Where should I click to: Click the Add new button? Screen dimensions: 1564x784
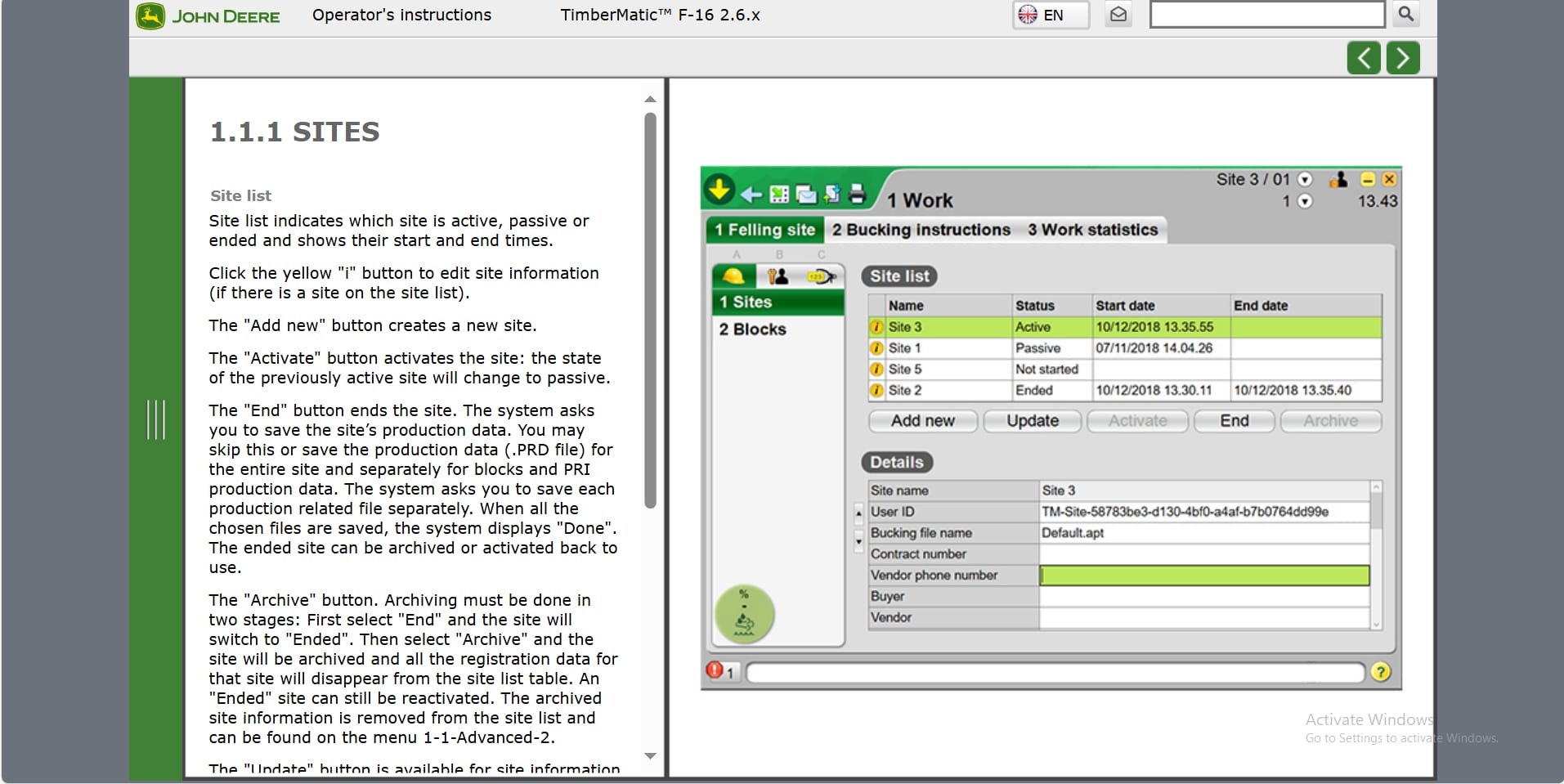tap(922, 420)
